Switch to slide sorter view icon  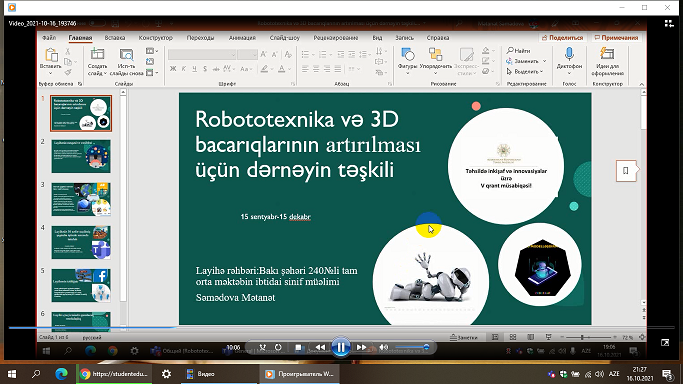click(513, 337)
